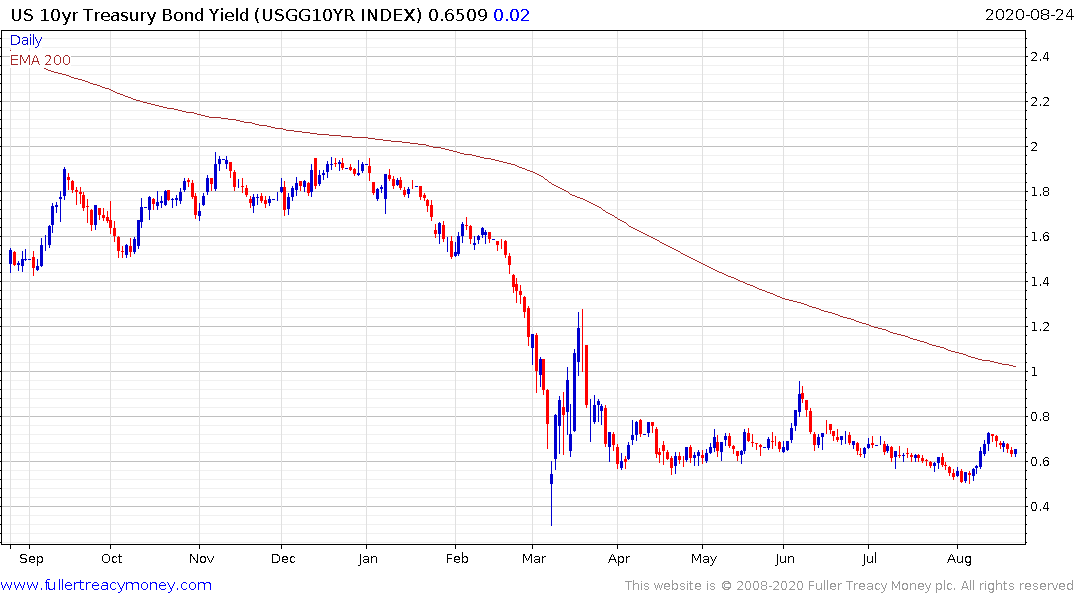Click the 'Apr' x-axis label
The image size is (1075, 600).
pos(618,559)
